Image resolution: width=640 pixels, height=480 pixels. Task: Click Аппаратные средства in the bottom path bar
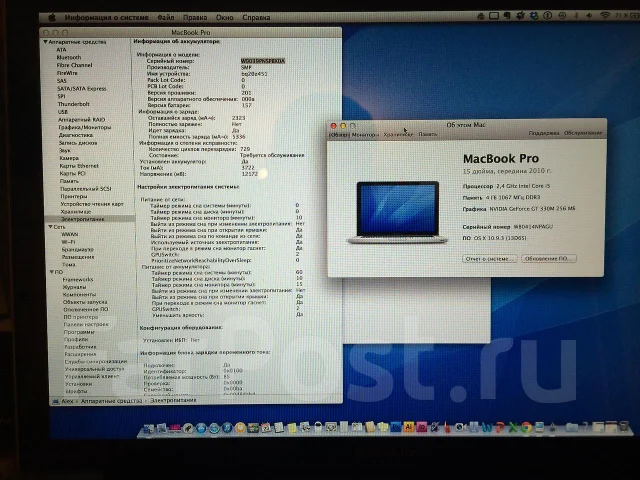(111, 401)
